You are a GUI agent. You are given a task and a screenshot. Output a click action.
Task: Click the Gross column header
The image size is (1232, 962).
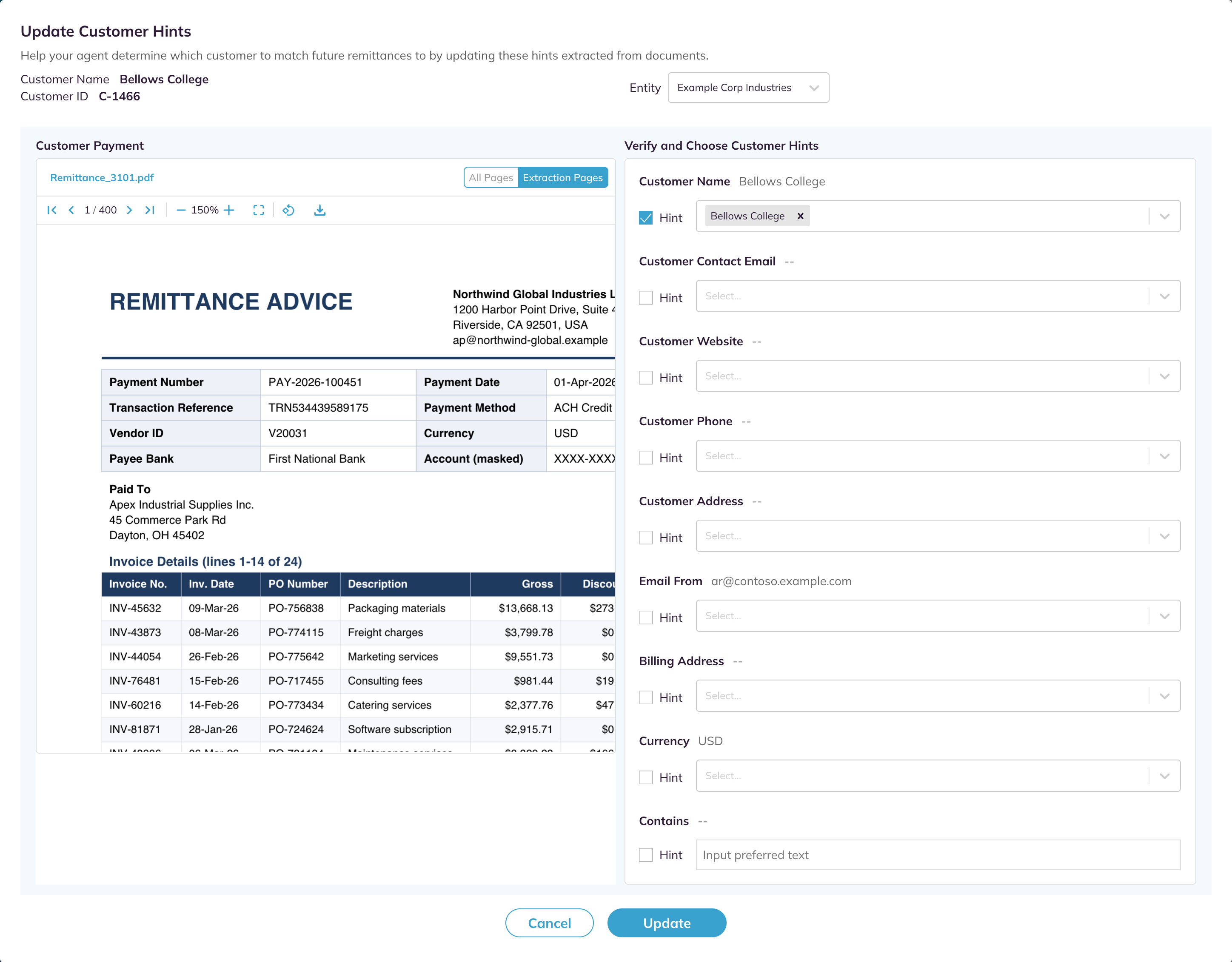click(x=537, y=584)
